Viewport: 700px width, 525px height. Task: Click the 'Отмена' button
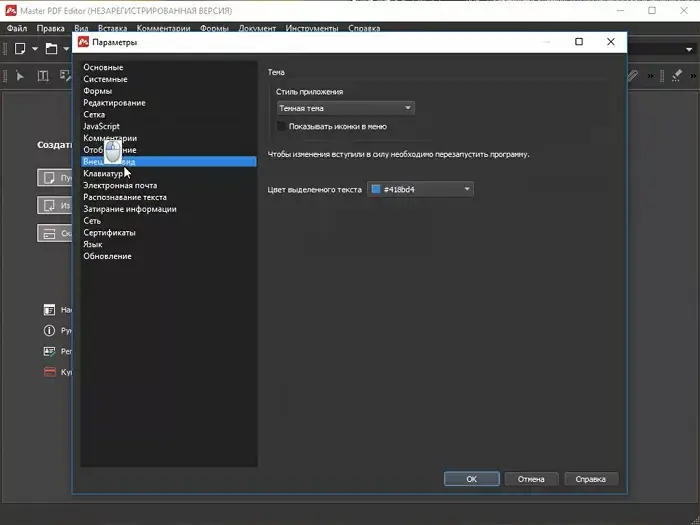[x=531, y=479]
